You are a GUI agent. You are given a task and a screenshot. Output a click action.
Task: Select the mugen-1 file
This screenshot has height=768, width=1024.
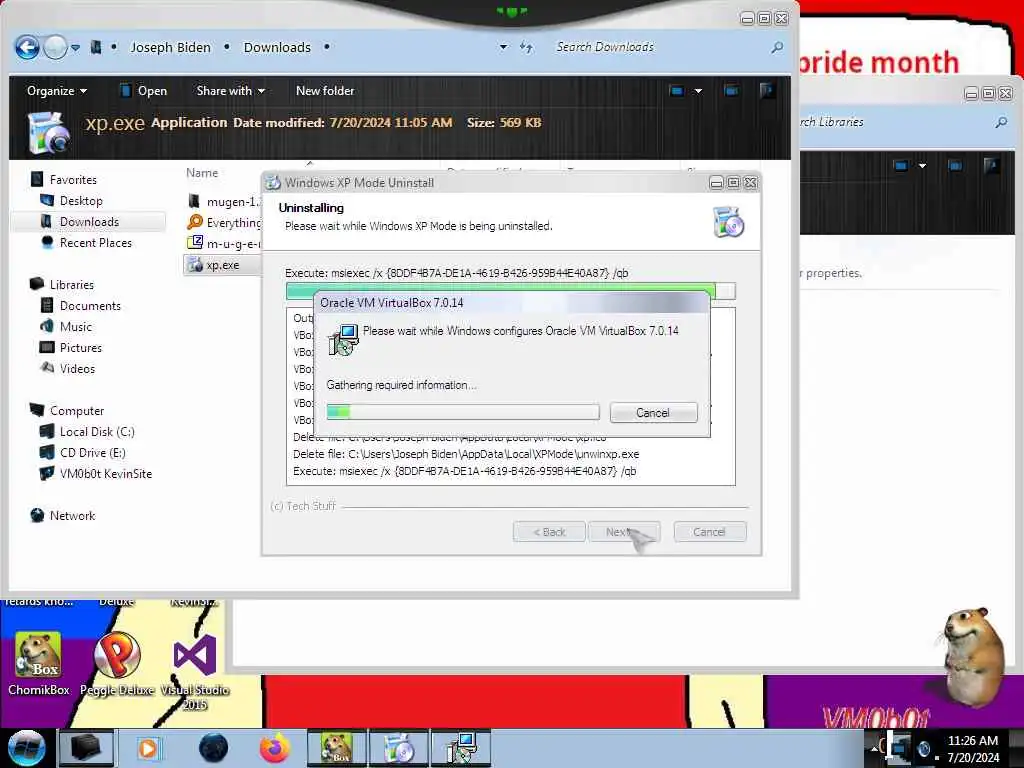tap(224, 202)
